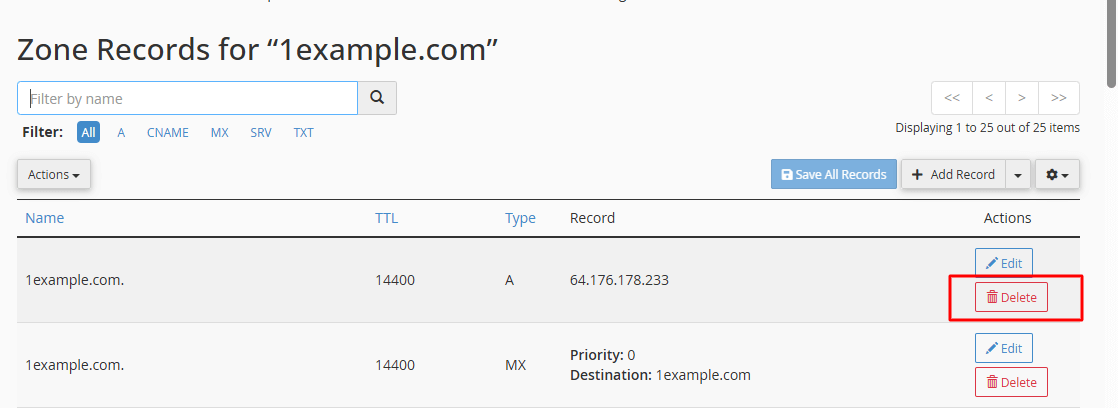
Task: Go to next page with > button
Action: click(x=1022, y=98)
